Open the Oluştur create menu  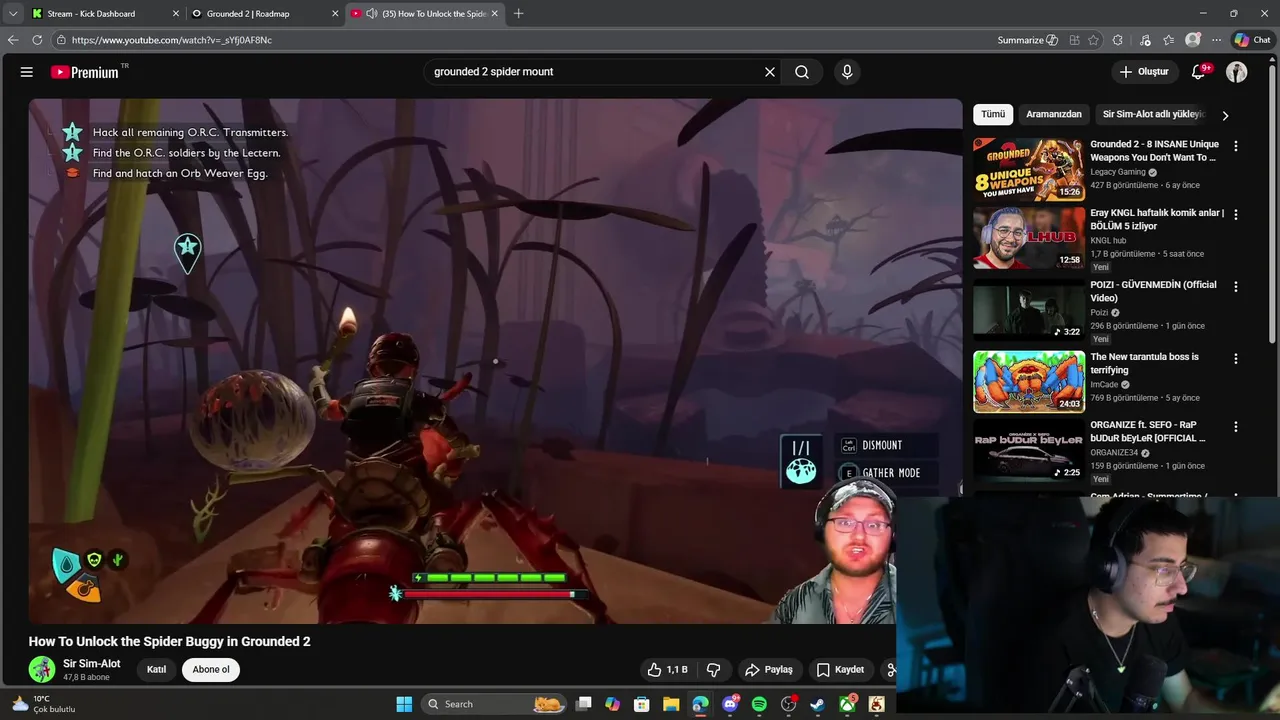1143,72
